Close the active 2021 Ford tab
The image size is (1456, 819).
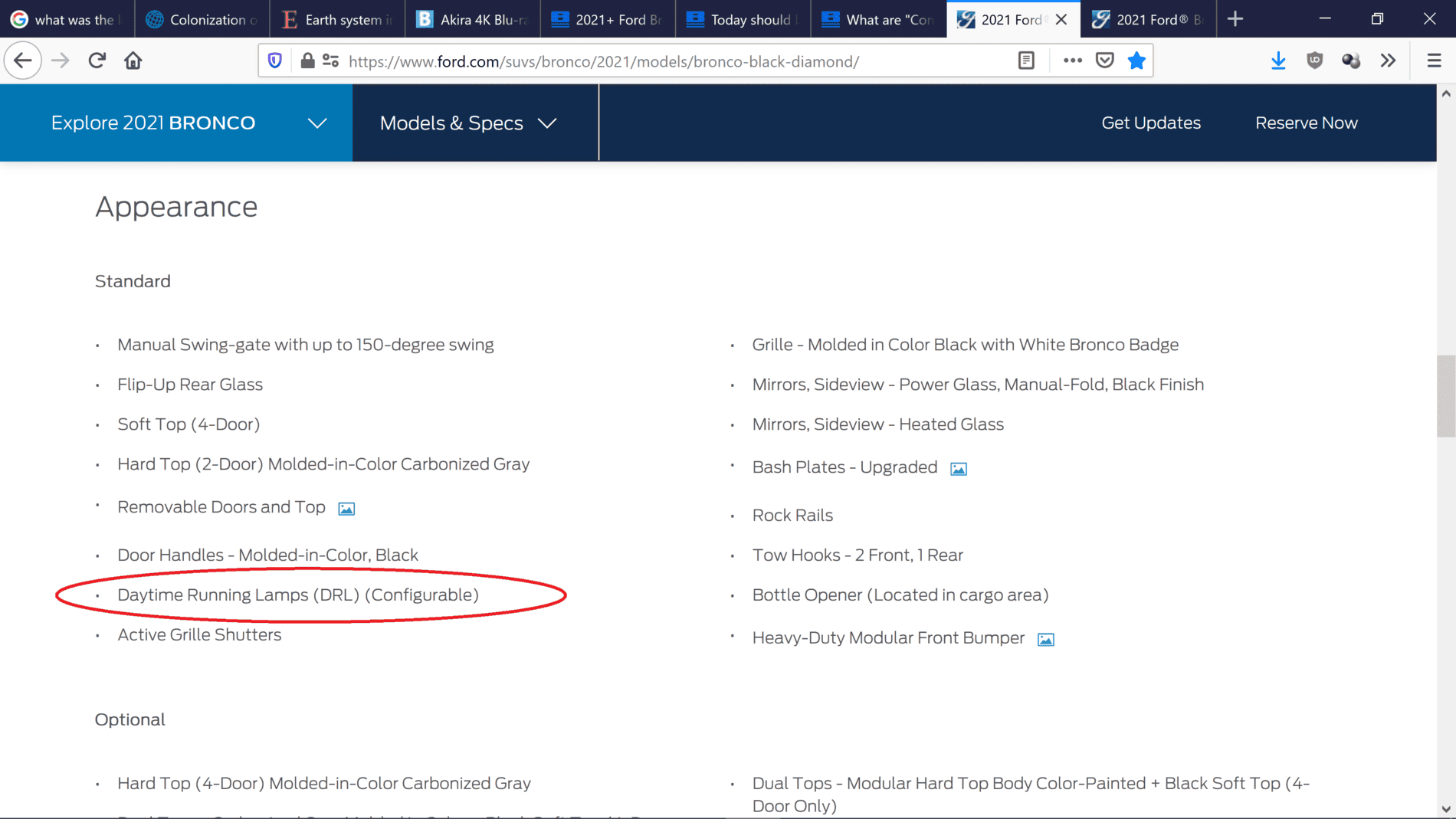1061,19
